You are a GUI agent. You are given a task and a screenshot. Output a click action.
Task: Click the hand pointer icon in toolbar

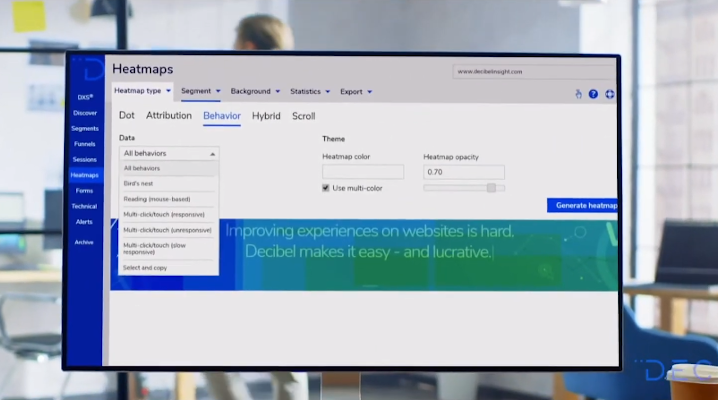pos(578,94)
